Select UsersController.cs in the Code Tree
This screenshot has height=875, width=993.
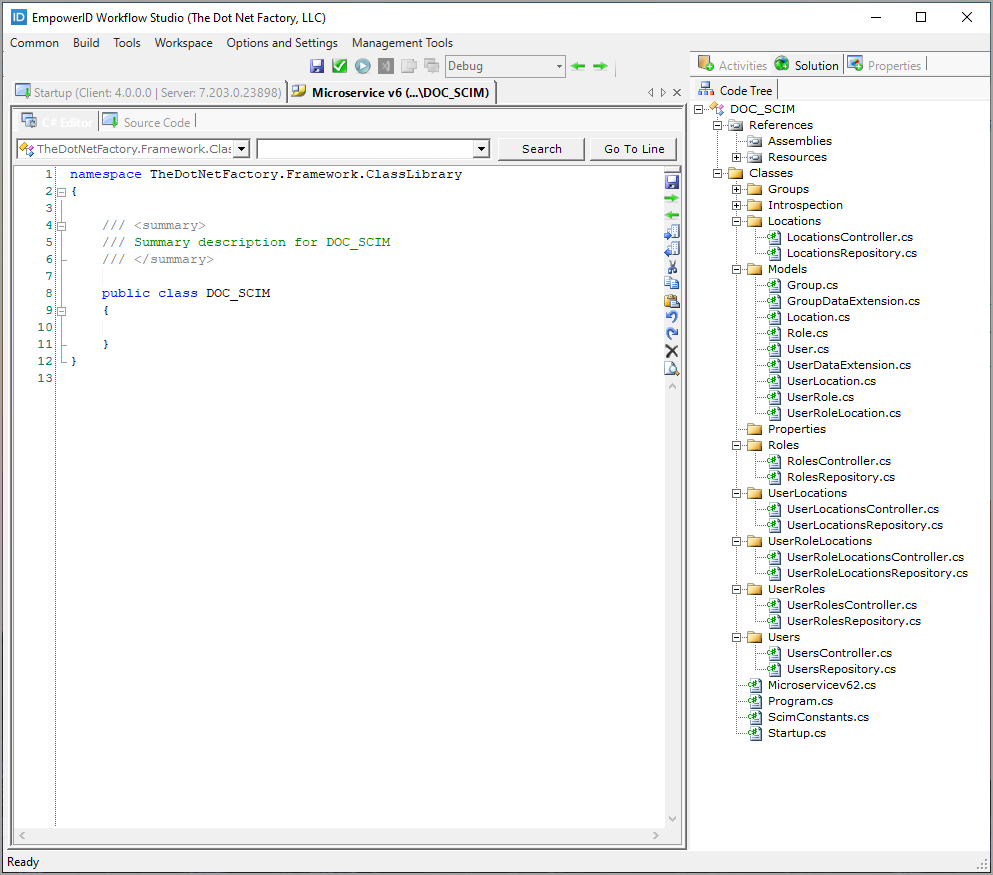click(x=839, y=653)
